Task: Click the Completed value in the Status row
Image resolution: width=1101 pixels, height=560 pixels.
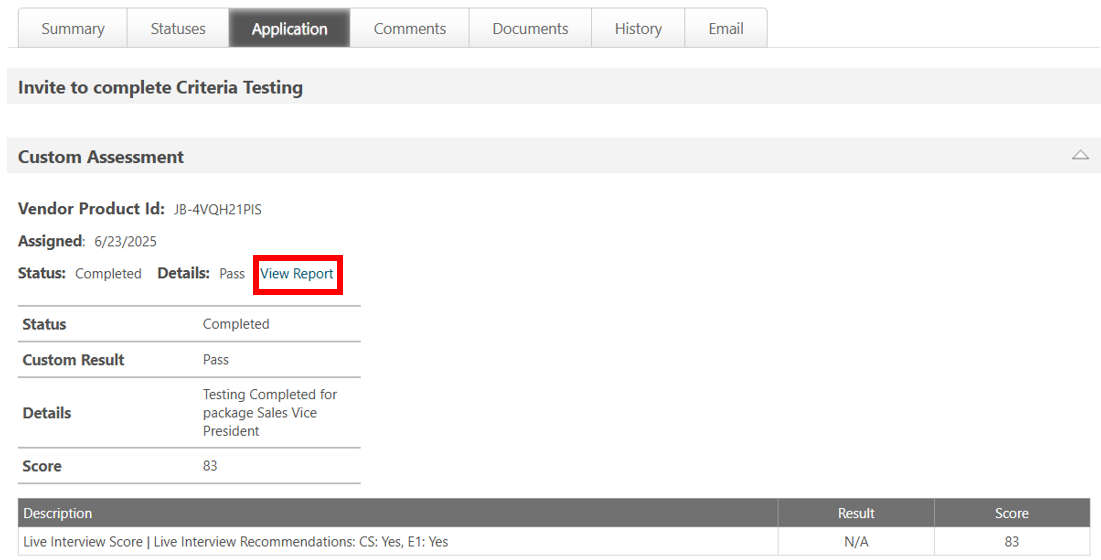Action: [236, 324]
